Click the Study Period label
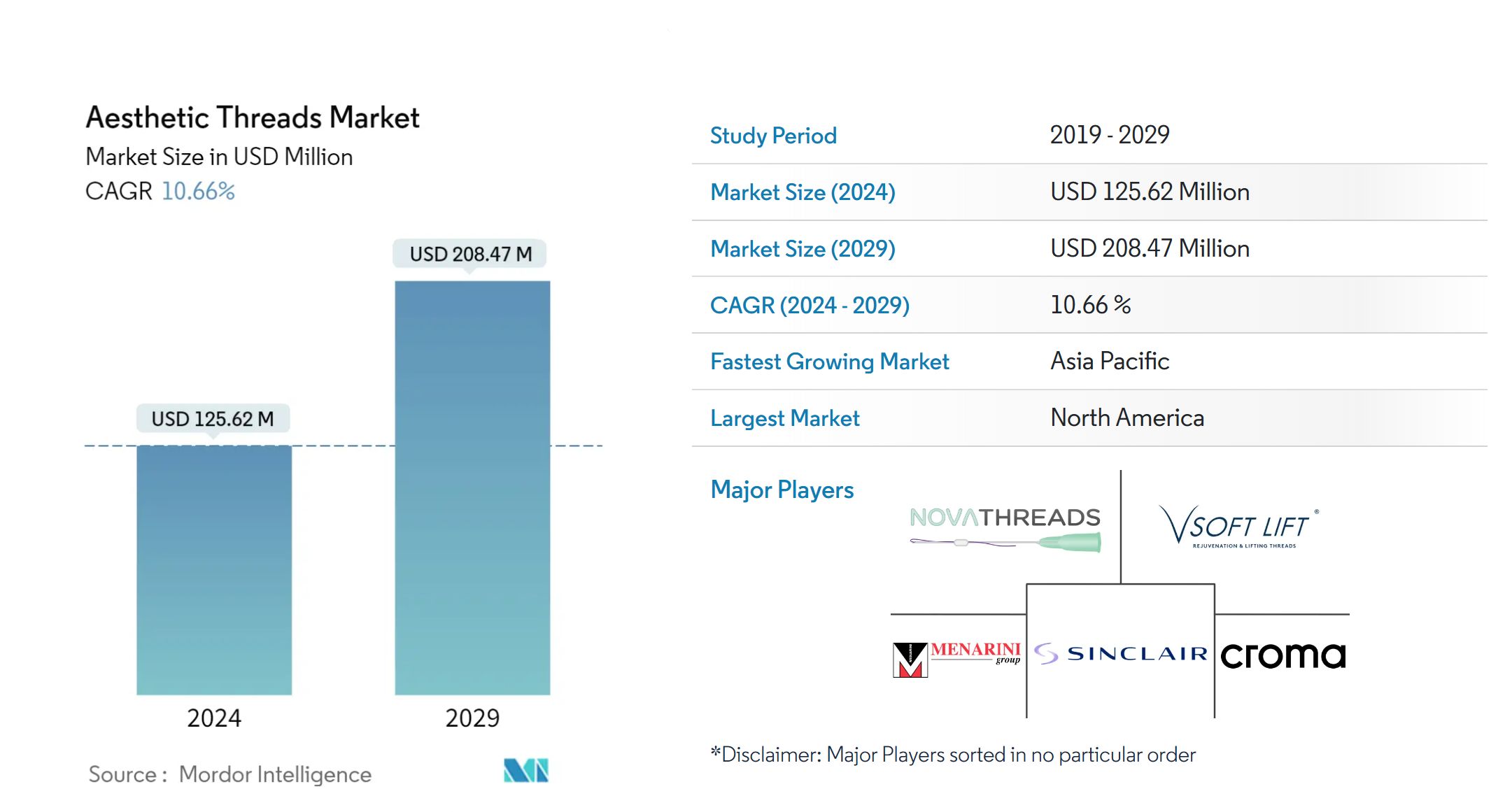 (773, 135)
